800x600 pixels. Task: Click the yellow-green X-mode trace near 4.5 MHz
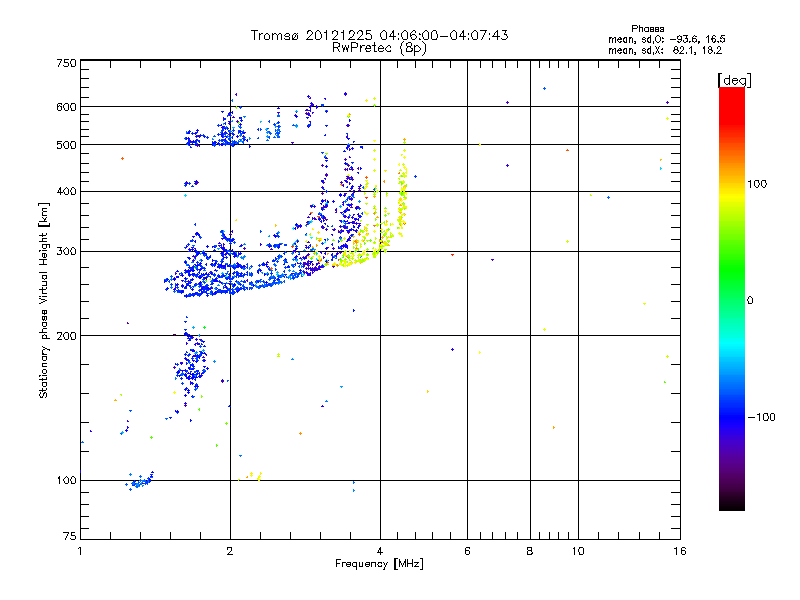point(403,189)
